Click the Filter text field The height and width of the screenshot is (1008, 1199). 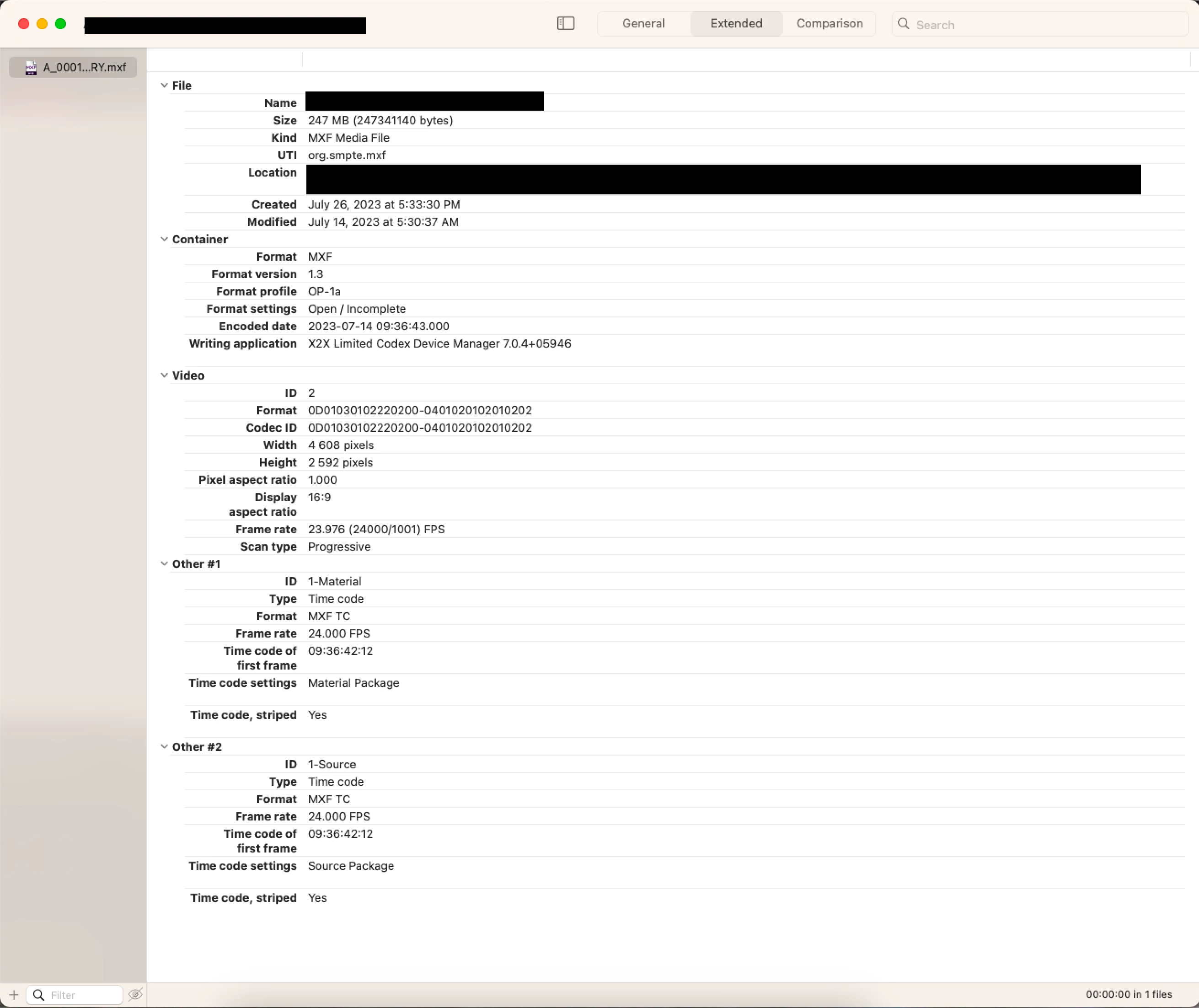tap(83, 995)
